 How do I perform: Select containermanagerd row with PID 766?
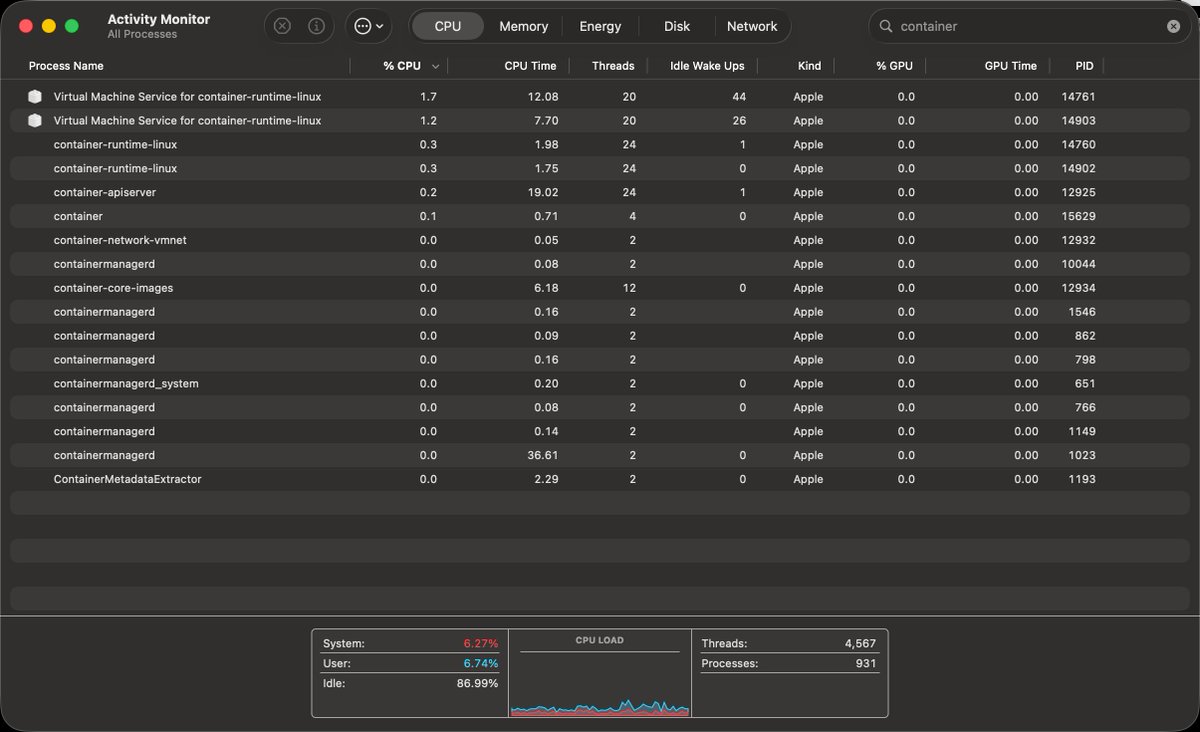600,408
